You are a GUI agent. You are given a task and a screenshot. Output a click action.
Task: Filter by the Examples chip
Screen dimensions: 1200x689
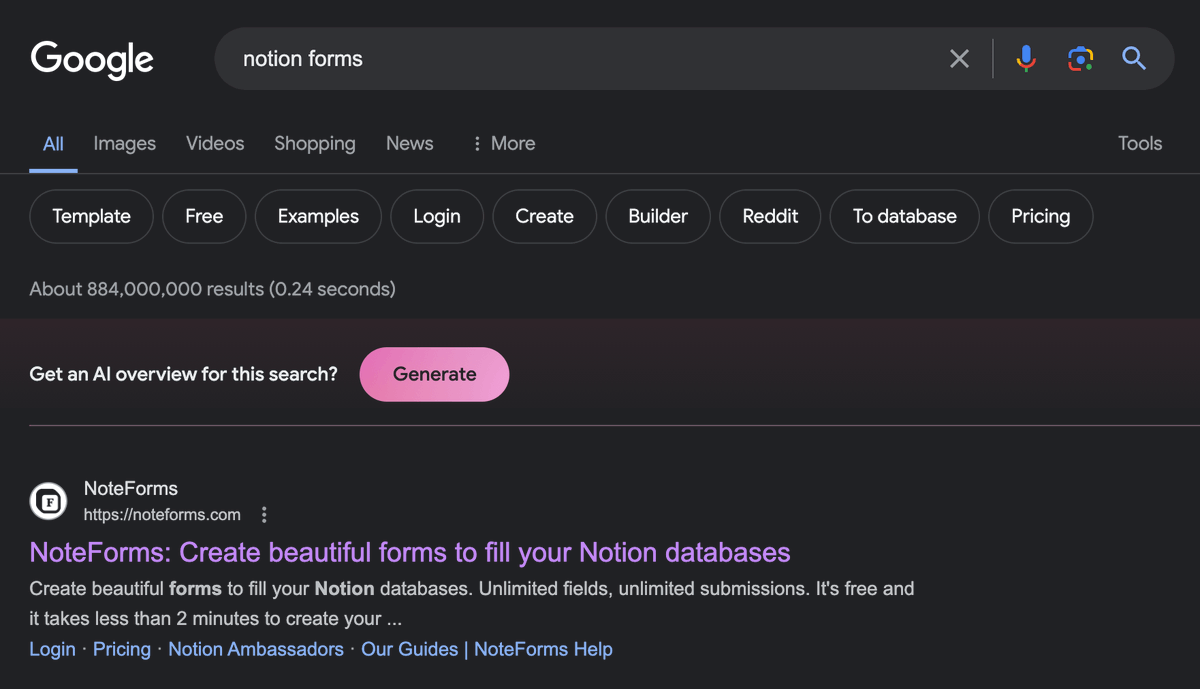[x=318, y=216]
